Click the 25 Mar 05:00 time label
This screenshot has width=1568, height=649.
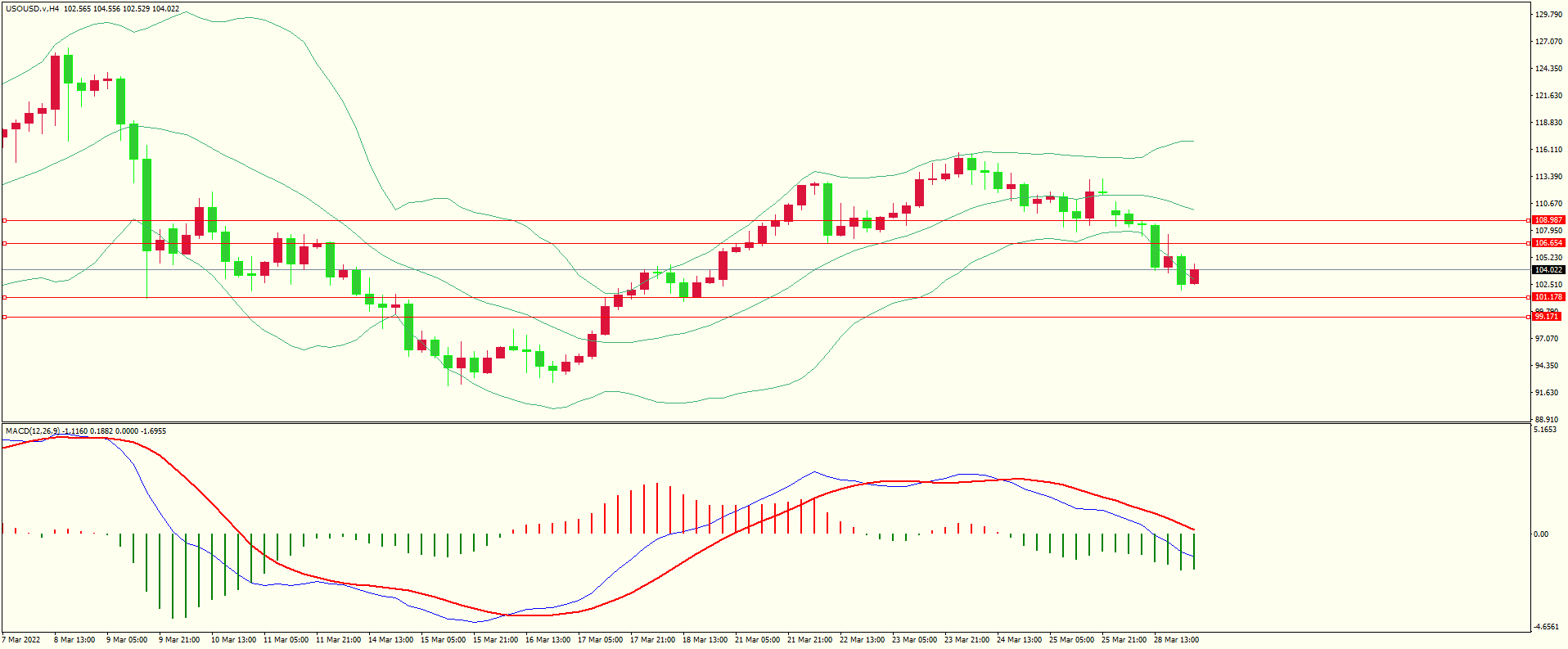tap(1071, 640)
